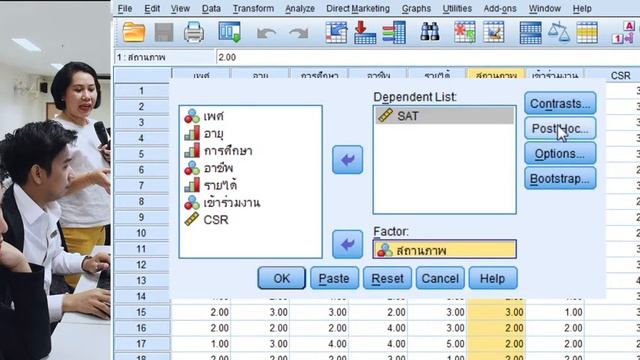Open the Recall recent dialogs icon

click(229, 32)
